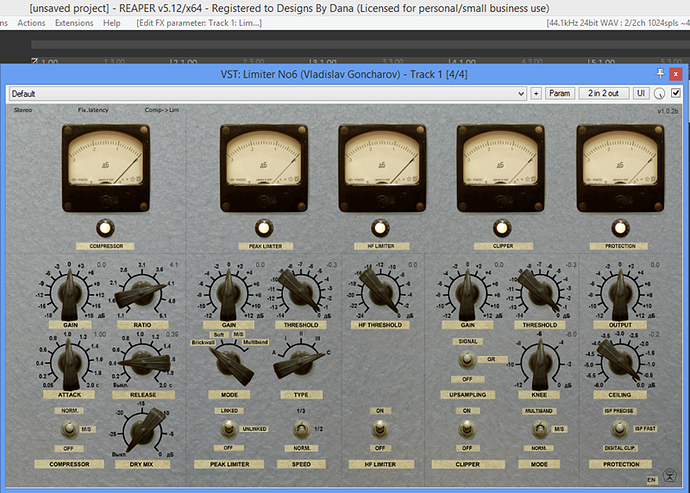690x493 pixels.
Task: Click the Clipper THRESHOLD knob
Action: [x=540, y=291]
